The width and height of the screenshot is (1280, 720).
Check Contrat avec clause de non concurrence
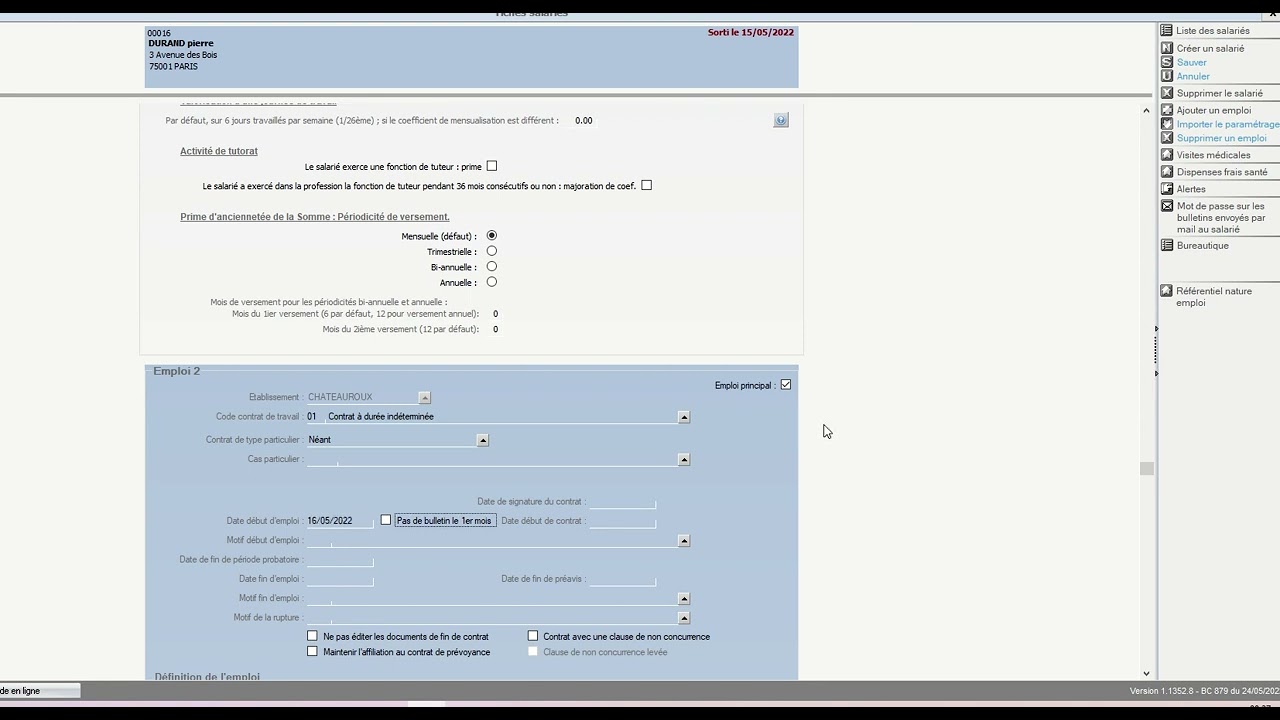point(533,636)
